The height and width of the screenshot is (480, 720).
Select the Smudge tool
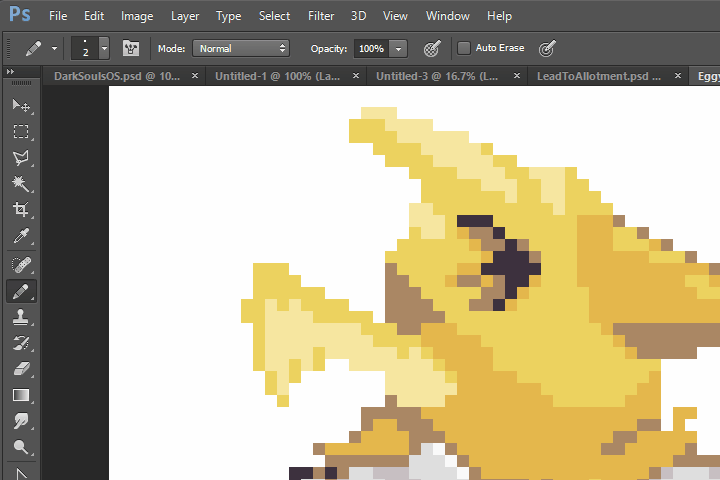21,421
